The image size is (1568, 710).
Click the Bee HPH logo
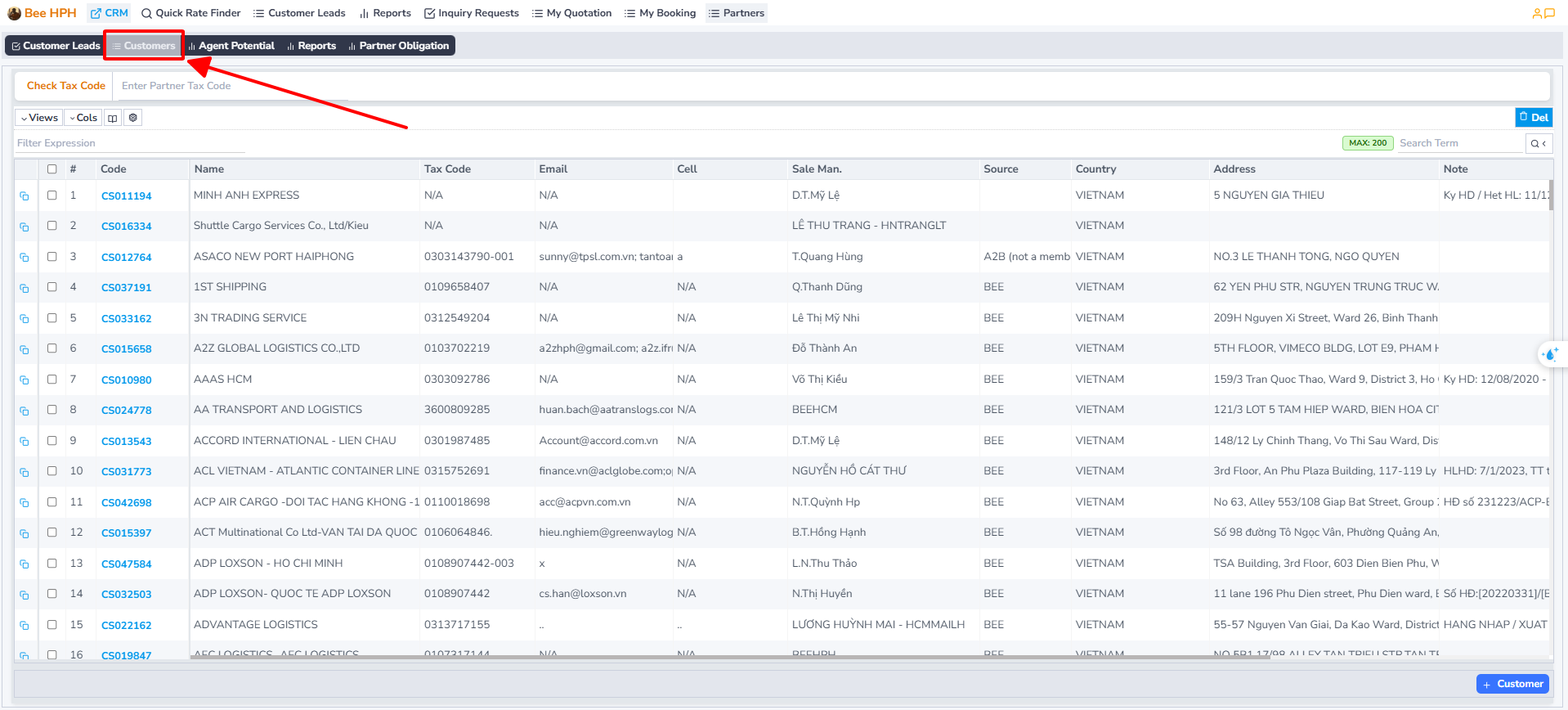[42, 13]
